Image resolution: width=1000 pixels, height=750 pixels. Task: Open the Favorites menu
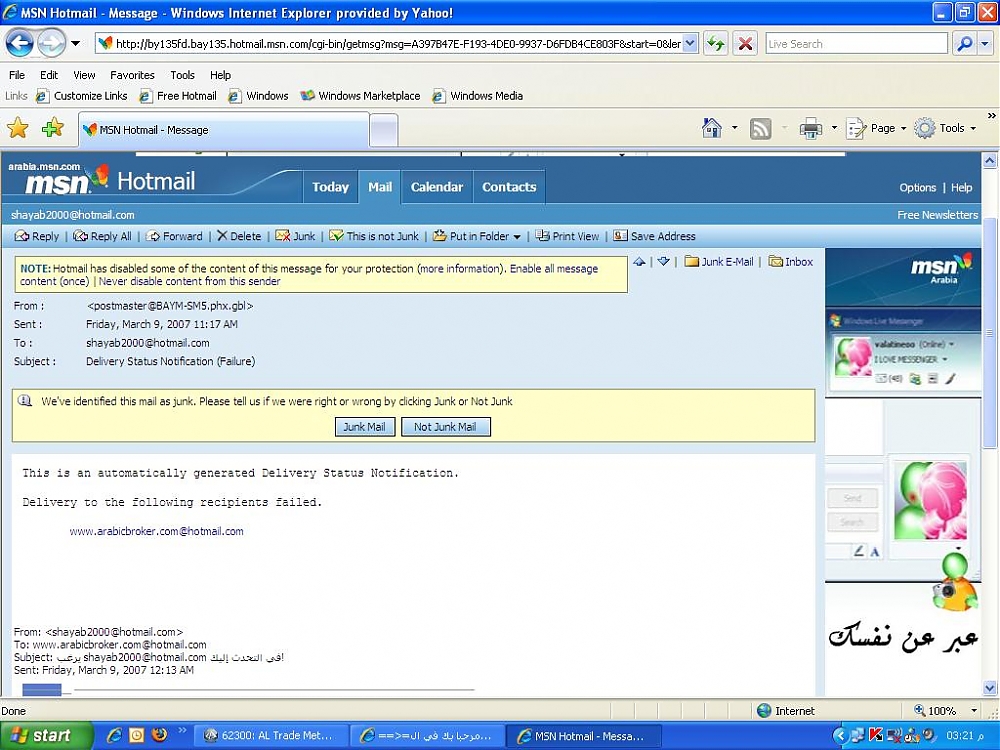tap(132, 75)
